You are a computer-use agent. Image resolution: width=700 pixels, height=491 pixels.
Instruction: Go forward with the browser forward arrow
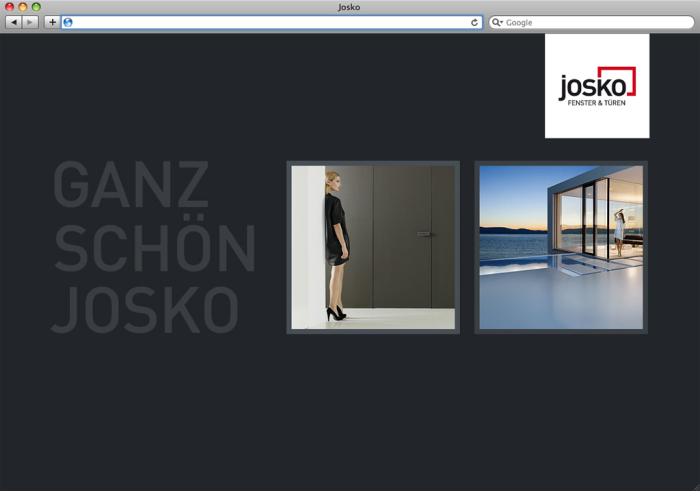point(30,22)
